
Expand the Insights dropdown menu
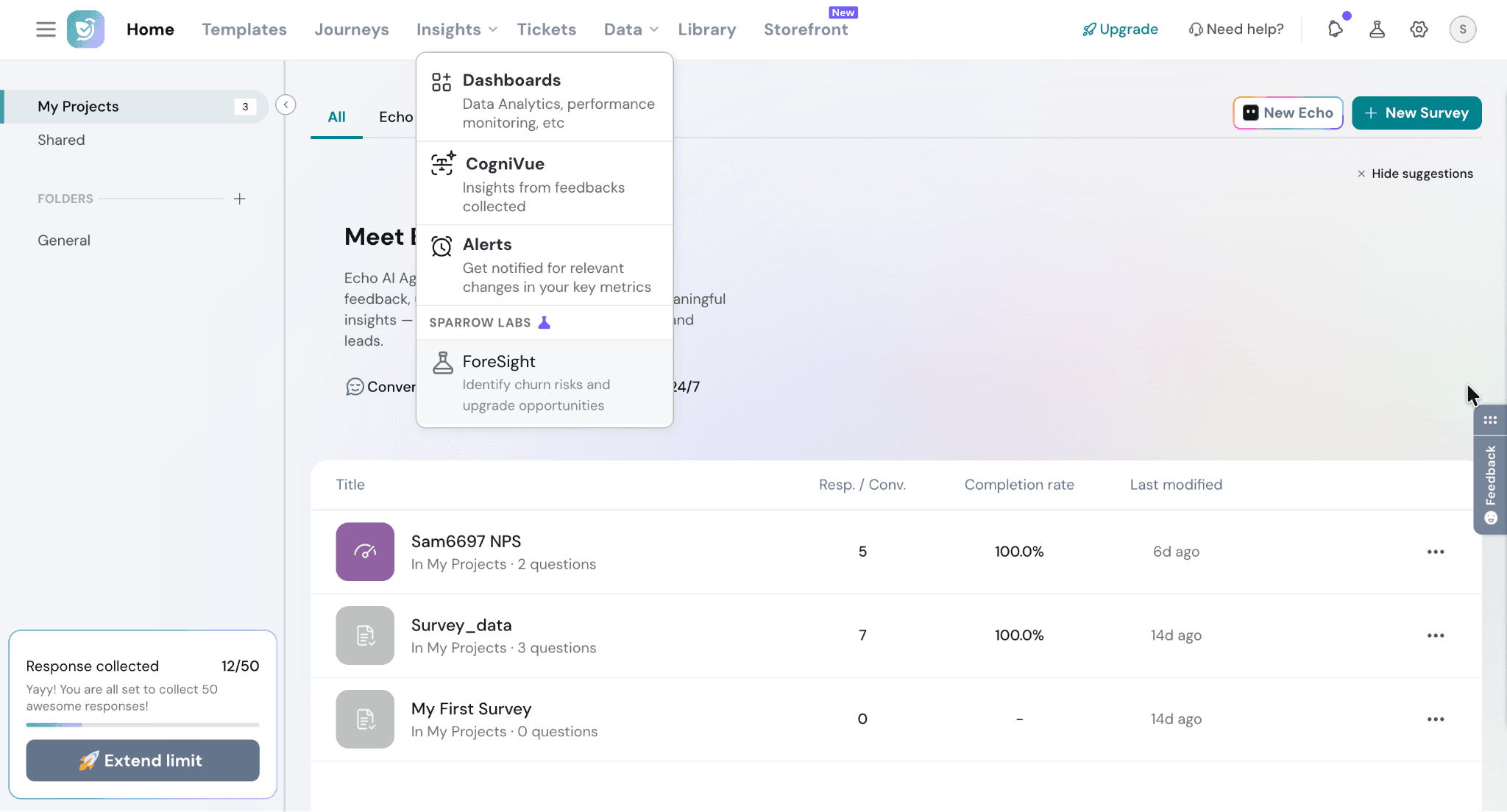[457, 29]
